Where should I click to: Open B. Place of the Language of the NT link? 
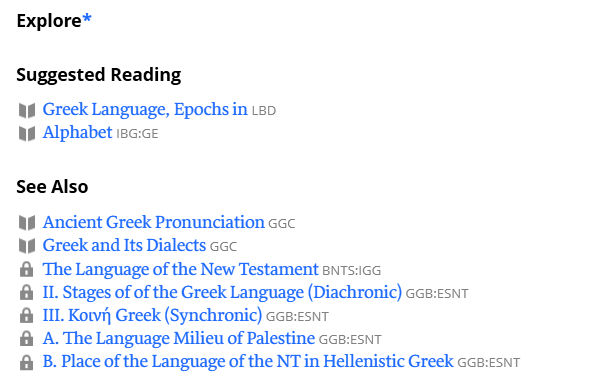(x=248, y=361)
